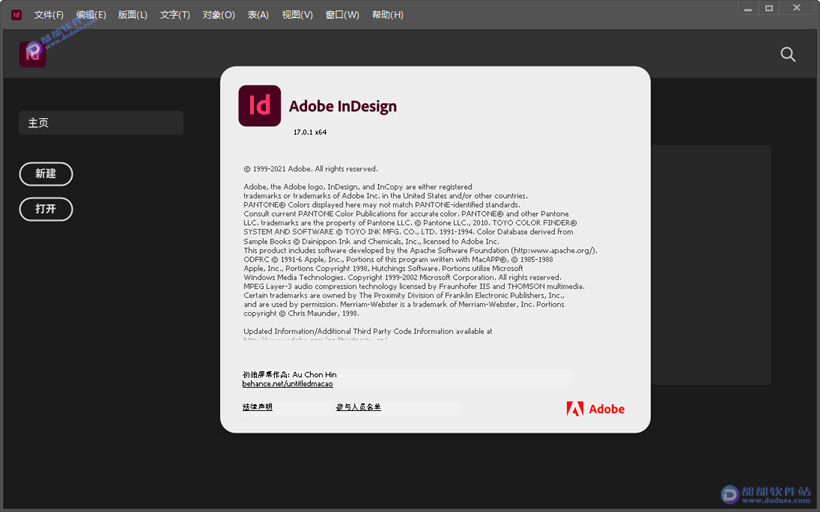
Task: Open the 编辑(E) menu
Action: 91,15
